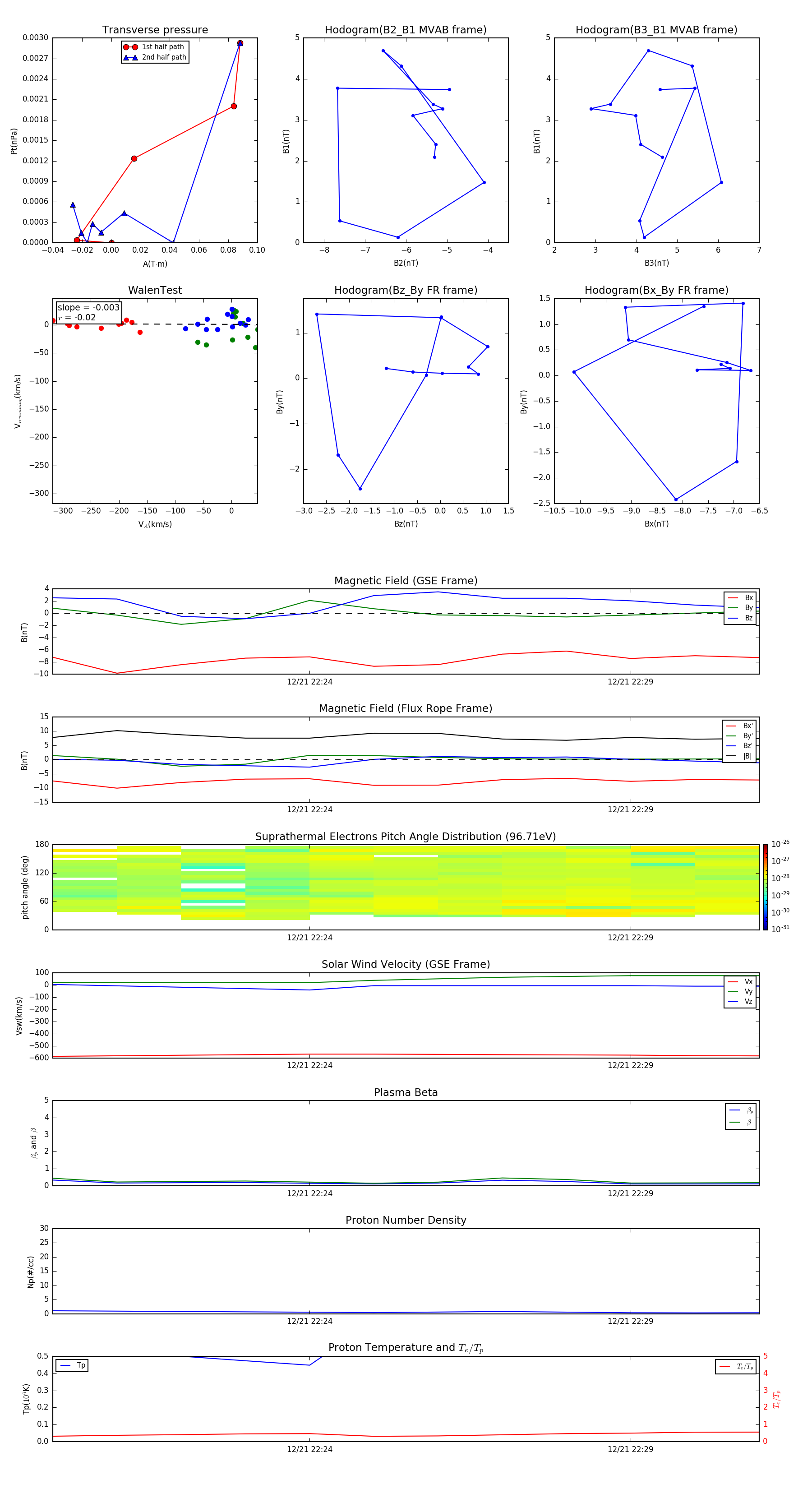The height and width of the screenshot is (1489, 812).
Task: Click the Pt(nPa) y-axis label
Action: point(14,141)
